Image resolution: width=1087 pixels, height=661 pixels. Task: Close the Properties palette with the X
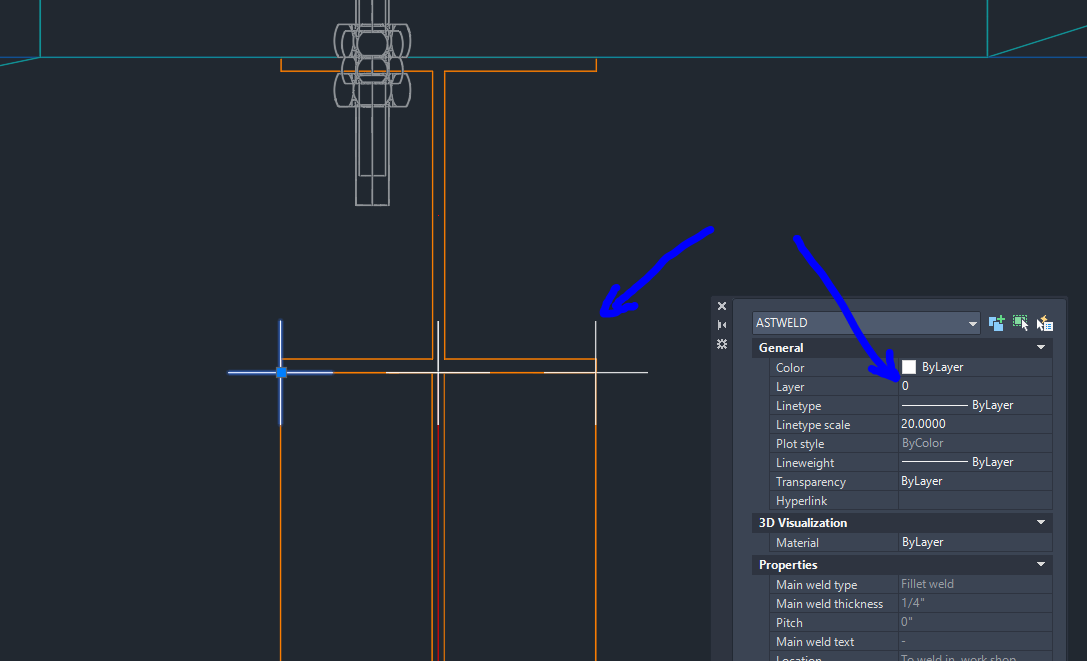tap(722, 305)
